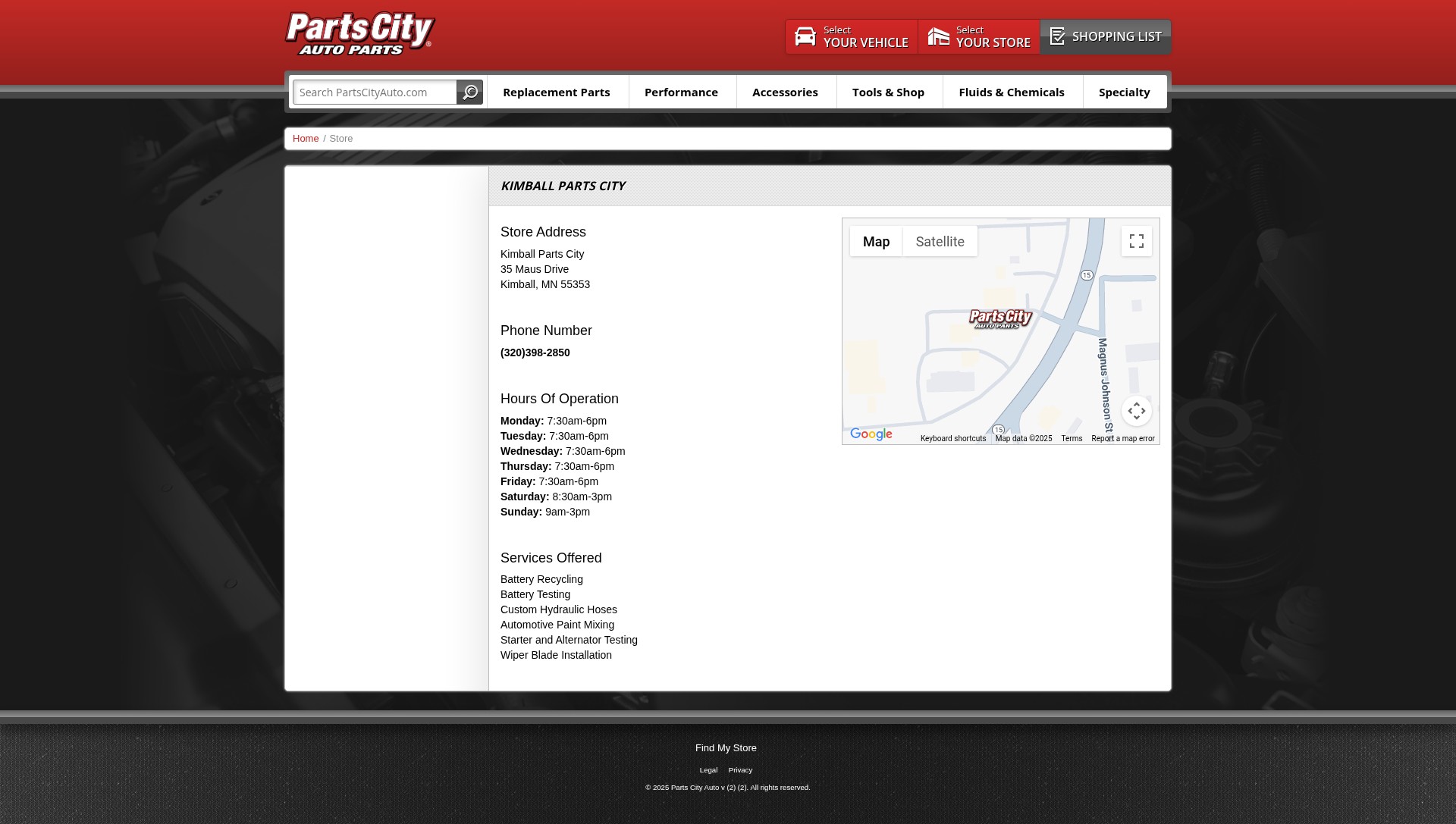
Task: Click the 2025 Parts City Auto copyright line
Action: [x=728, y=788]
